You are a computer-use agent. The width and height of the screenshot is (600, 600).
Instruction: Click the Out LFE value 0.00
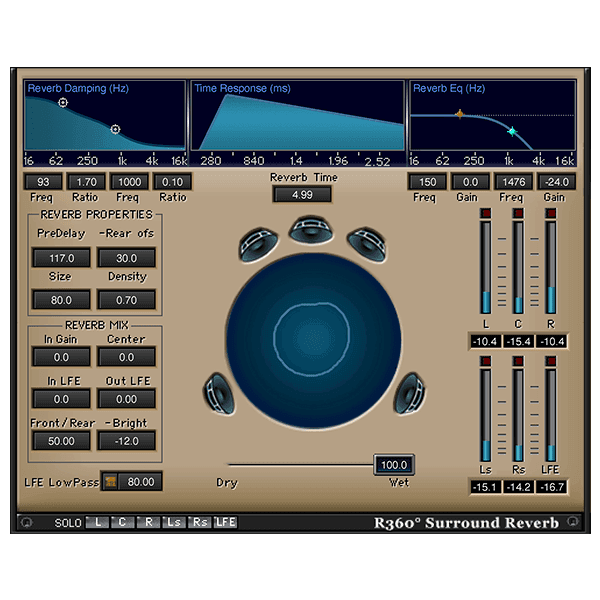click(x=126, y=399)
